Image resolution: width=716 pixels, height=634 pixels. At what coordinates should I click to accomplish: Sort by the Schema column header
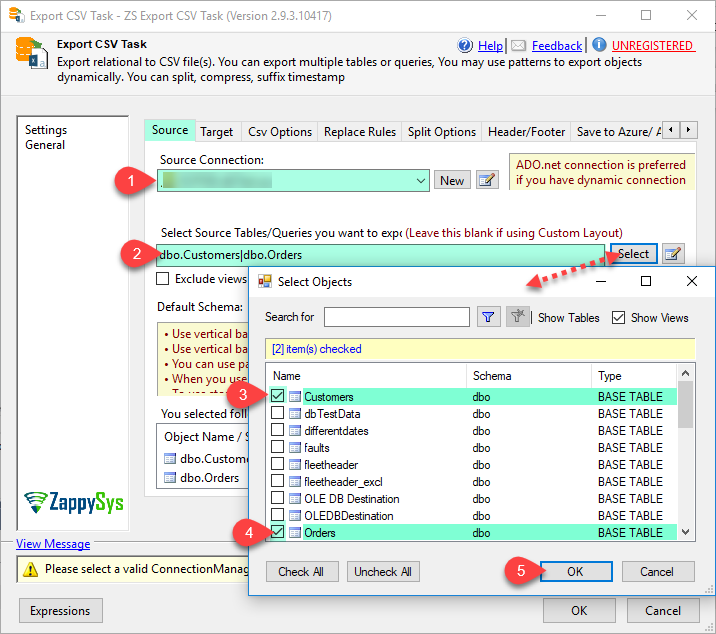[528, 376]
